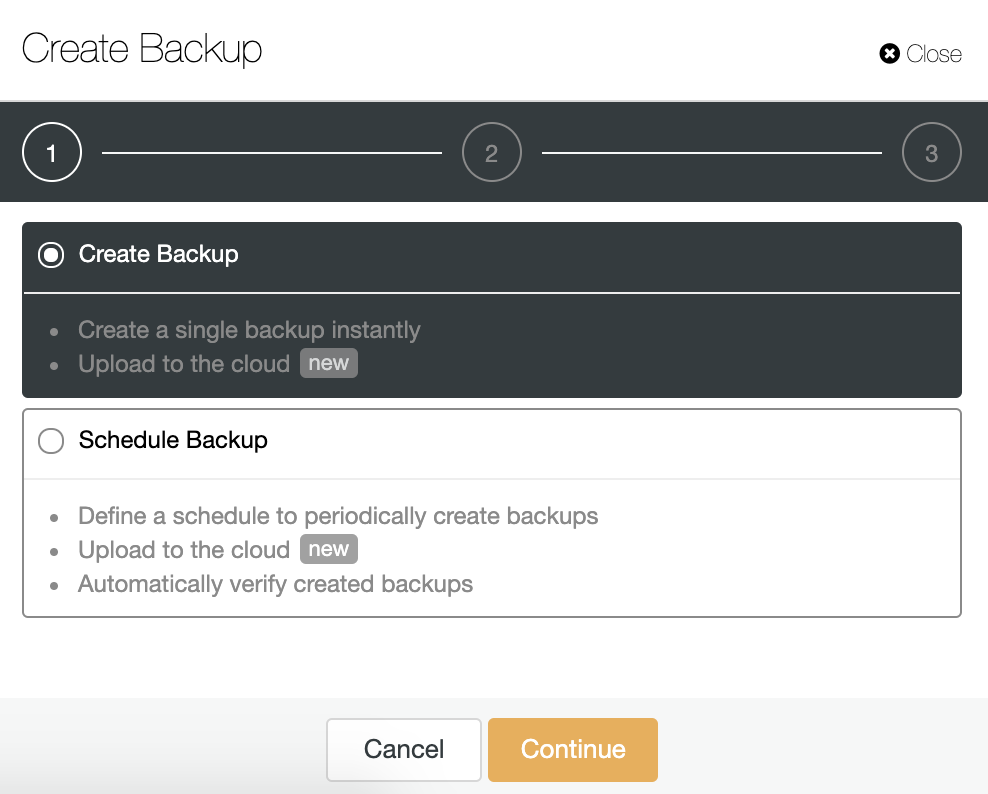Go to wizard step 1 circle
Screen dimensions: 988x794
tap(52, 152)
